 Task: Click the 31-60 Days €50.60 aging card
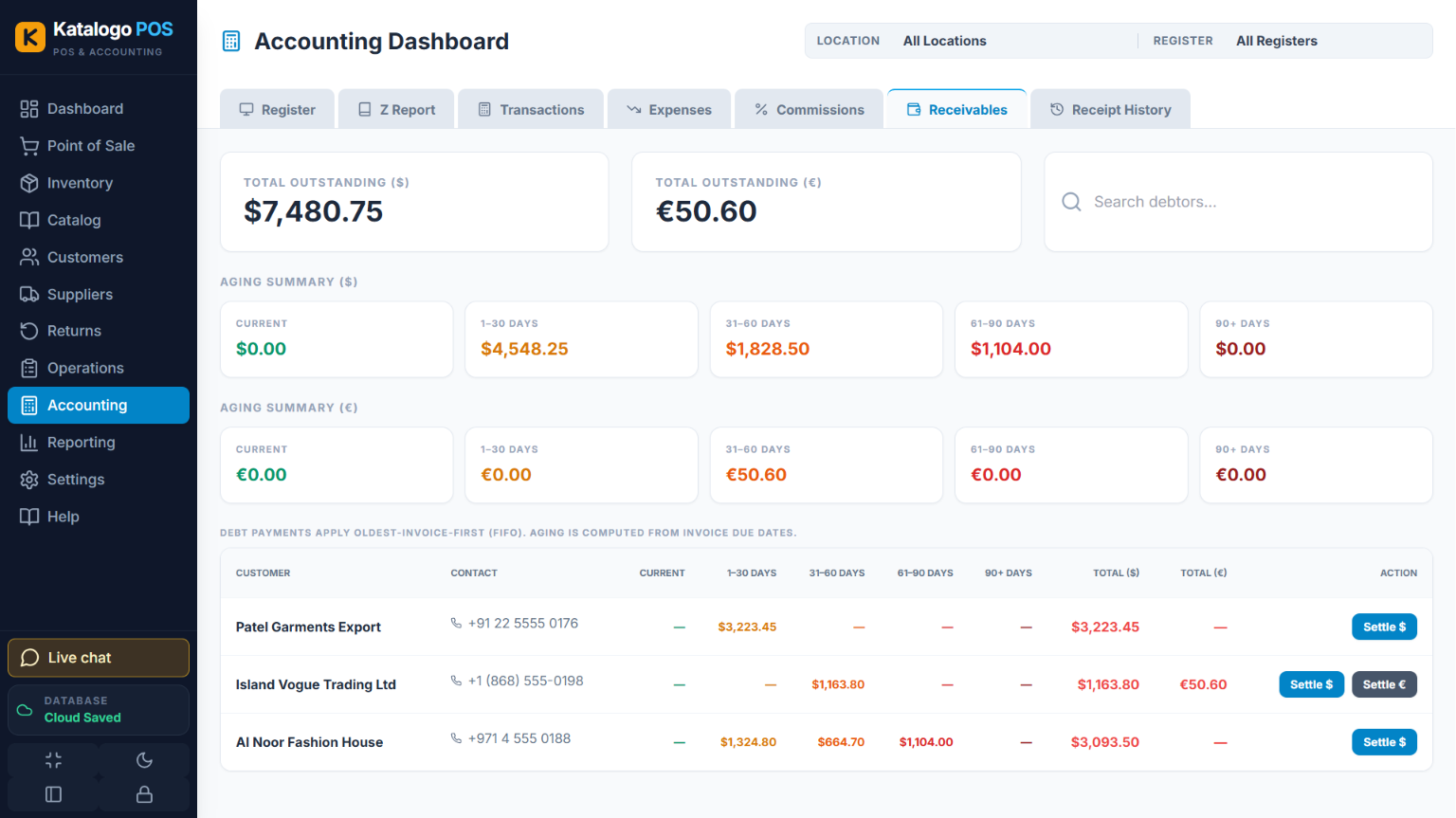pos(827,465)
